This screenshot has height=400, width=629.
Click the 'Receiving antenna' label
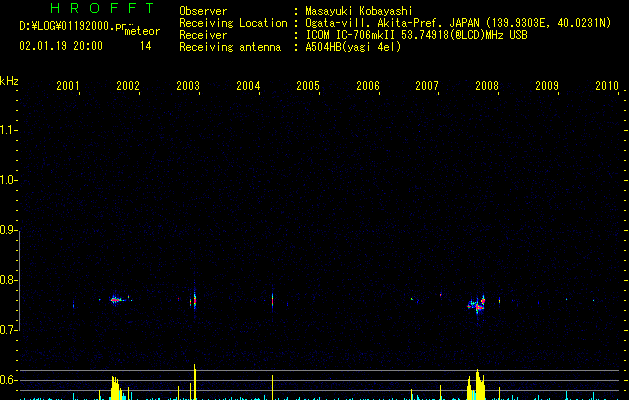coord(230,47)
